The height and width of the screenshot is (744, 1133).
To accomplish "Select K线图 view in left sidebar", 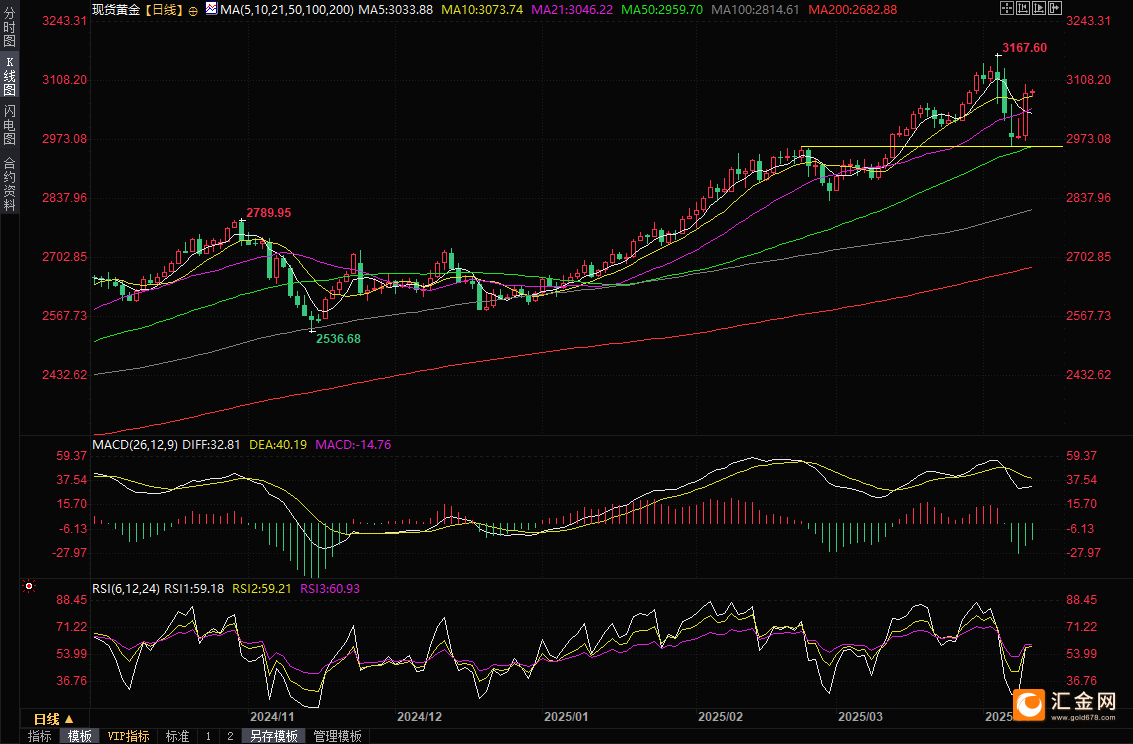I will click(x=9, y=76).
